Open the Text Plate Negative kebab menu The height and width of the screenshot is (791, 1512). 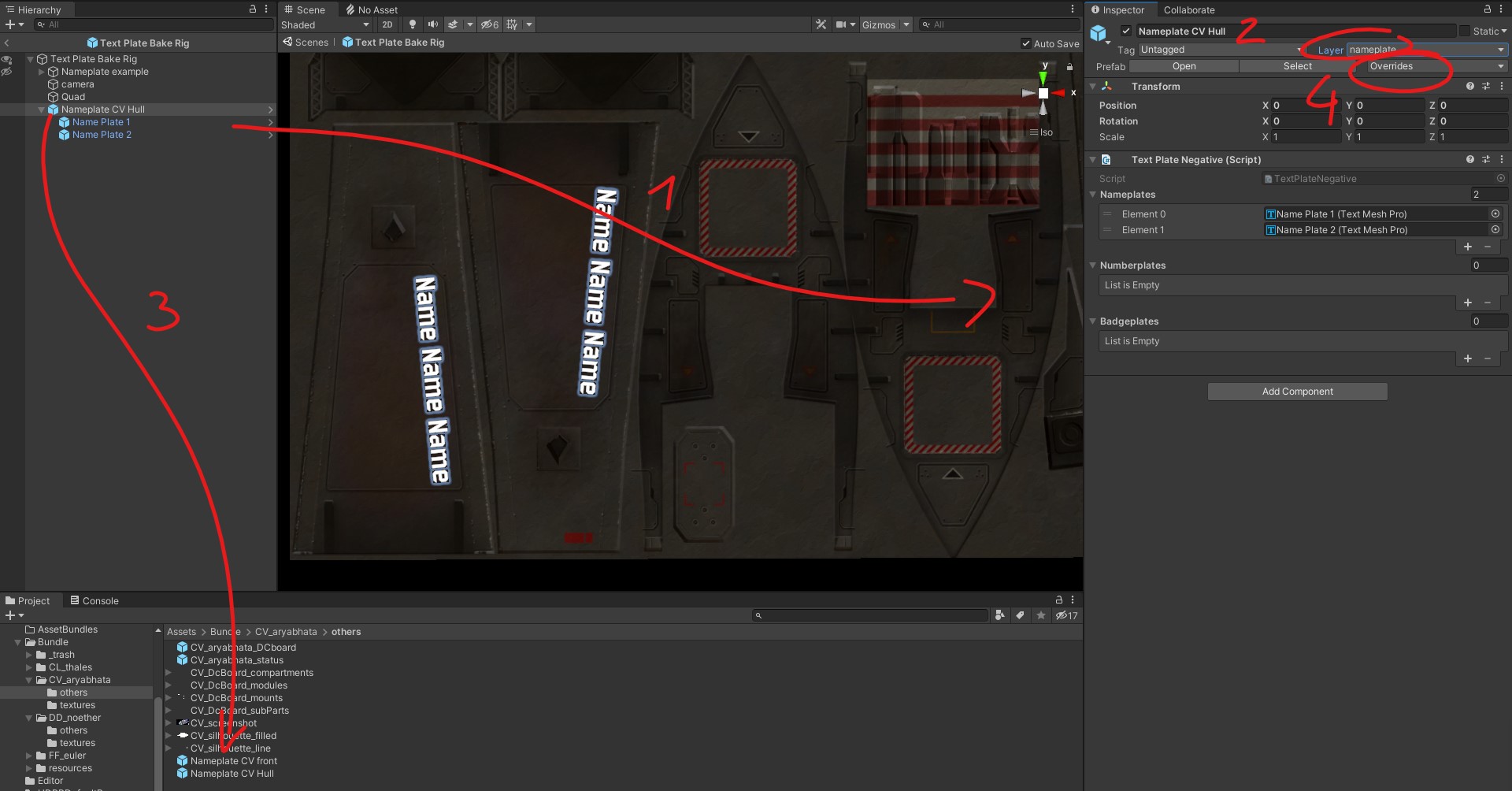1502,159
